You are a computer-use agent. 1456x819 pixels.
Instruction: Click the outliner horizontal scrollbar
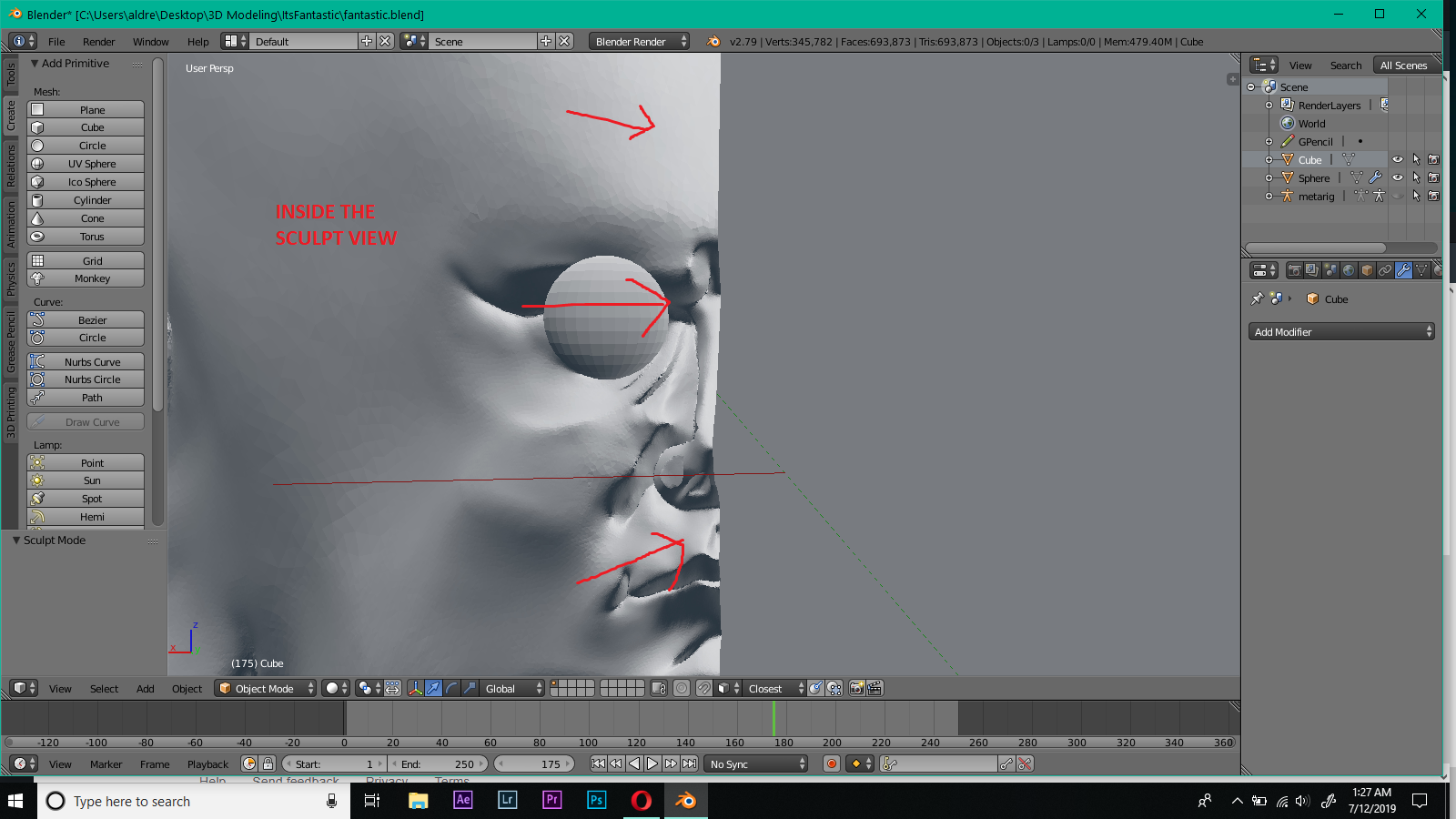click(1316, 248)
